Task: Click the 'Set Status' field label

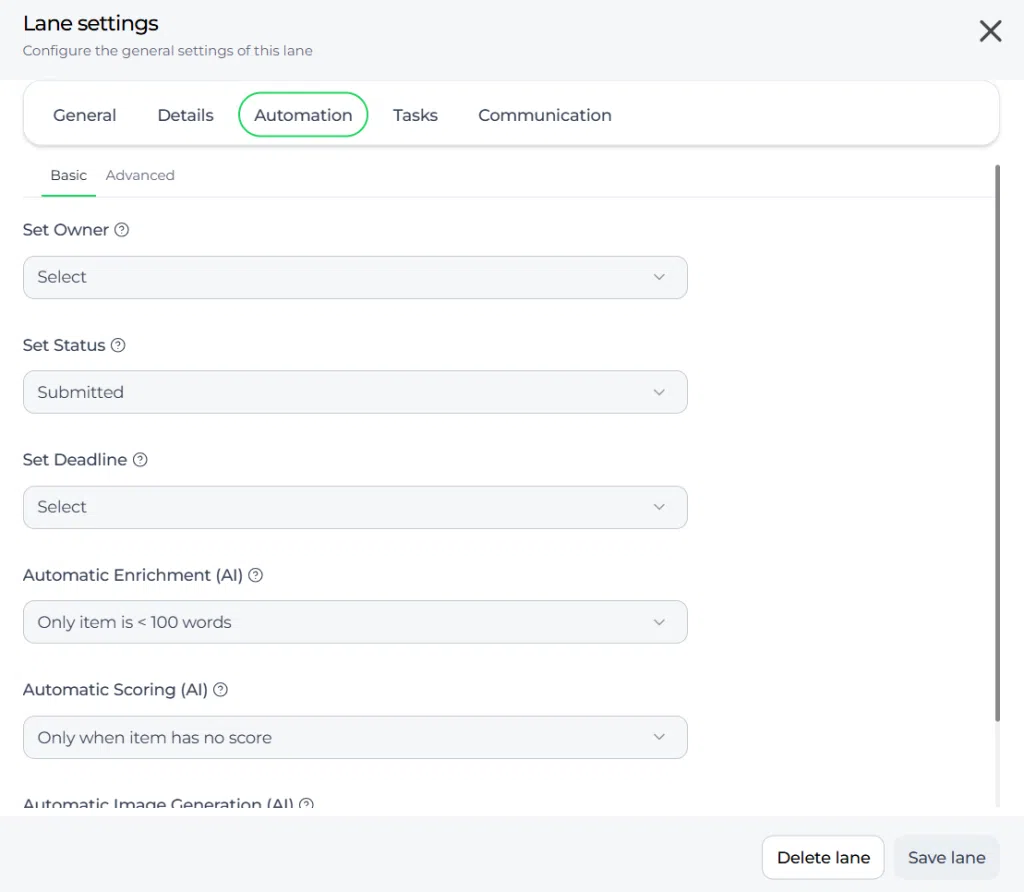Action: point(64,345)
